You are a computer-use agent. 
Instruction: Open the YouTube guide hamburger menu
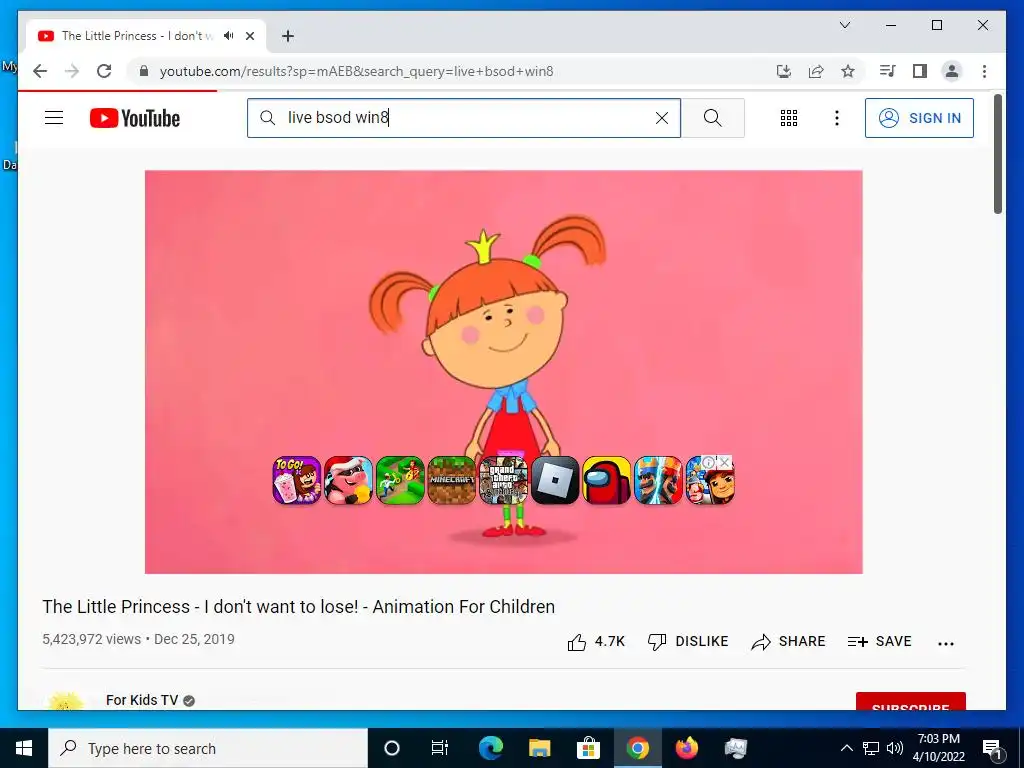click(x=54, y=118)
